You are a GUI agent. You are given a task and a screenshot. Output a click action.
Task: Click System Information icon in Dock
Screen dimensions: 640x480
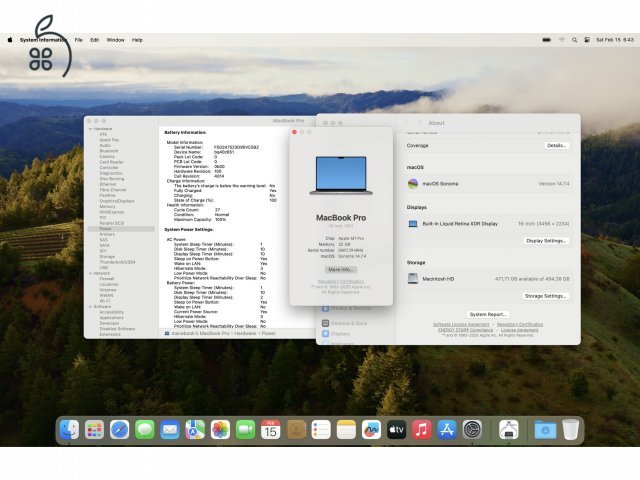click(x=509, y=430)
